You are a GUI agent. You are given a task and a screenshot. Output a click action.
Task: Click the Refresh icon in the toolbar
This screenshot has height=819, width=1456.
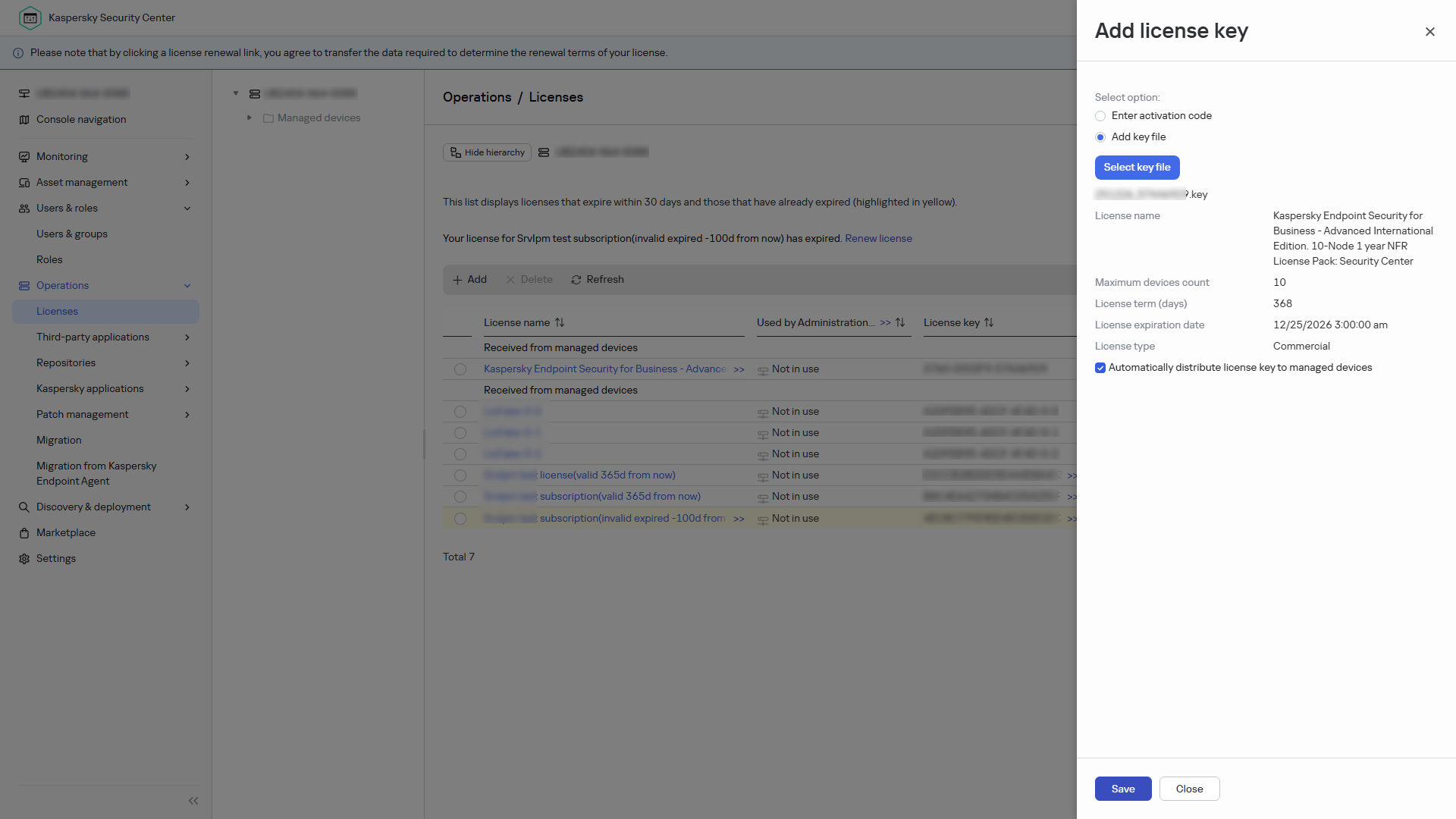[x=576, y=280]
